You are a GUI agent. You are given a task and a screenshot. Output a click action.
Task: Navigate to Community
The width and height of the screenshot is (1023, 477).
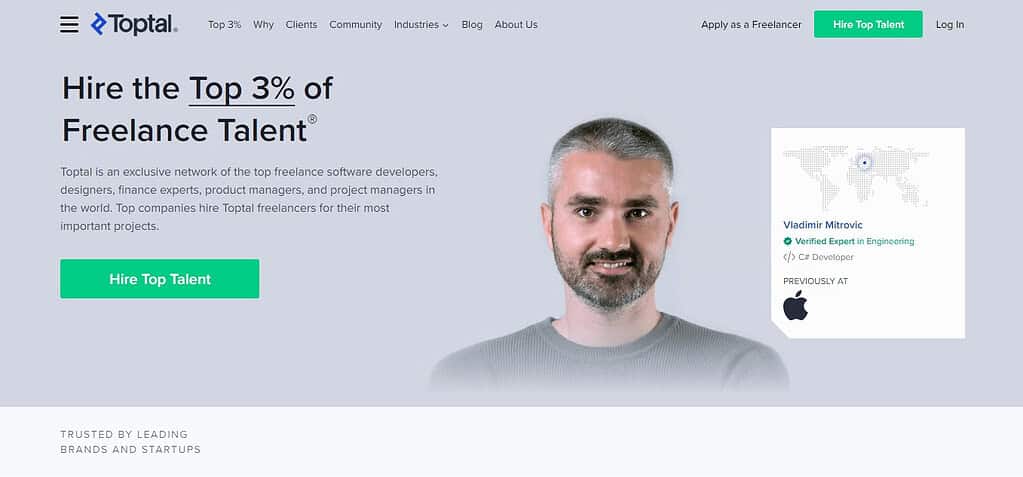pos(356,25)
